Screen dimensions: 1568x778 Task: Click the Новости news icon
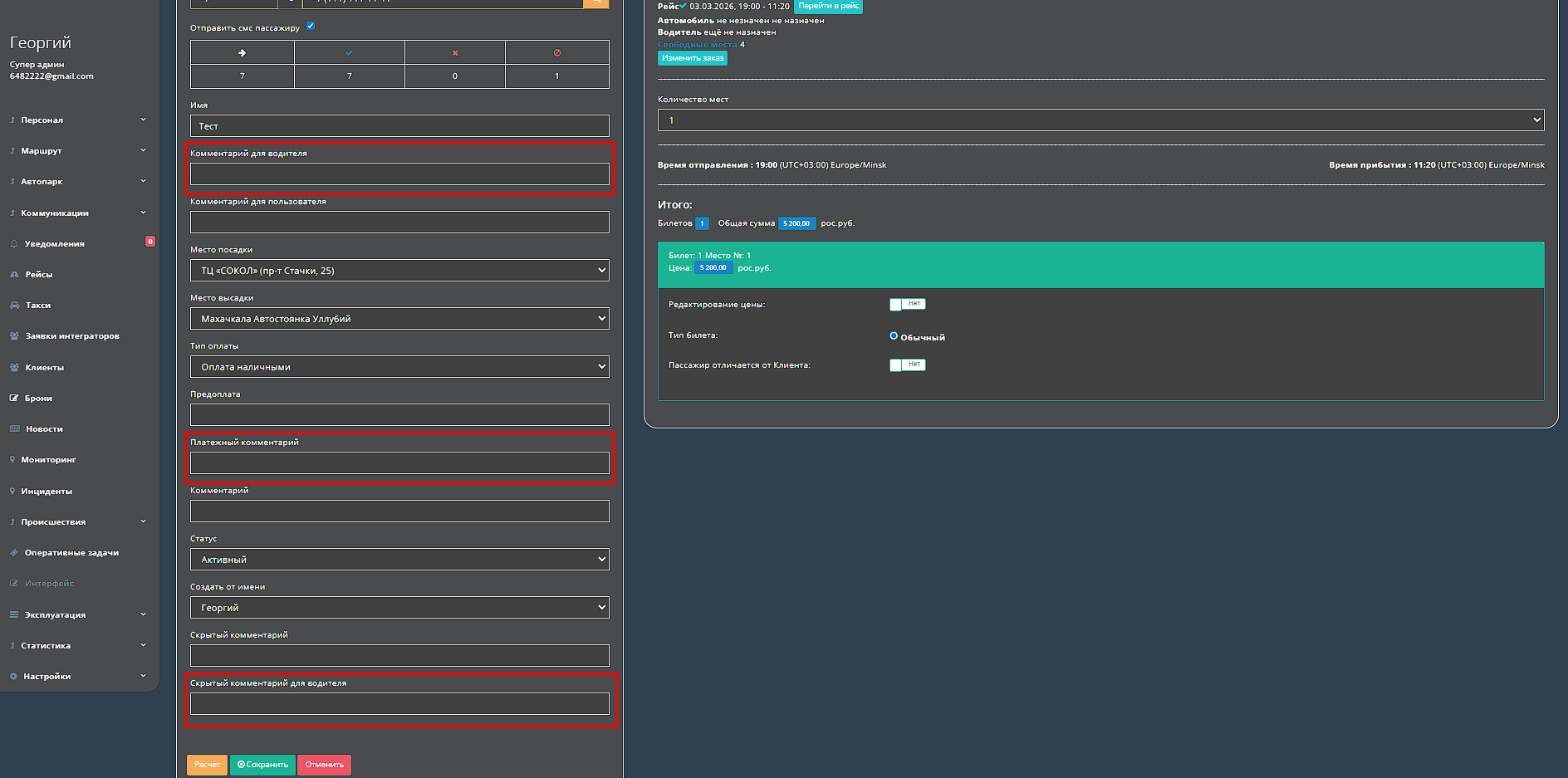(14, 429)
